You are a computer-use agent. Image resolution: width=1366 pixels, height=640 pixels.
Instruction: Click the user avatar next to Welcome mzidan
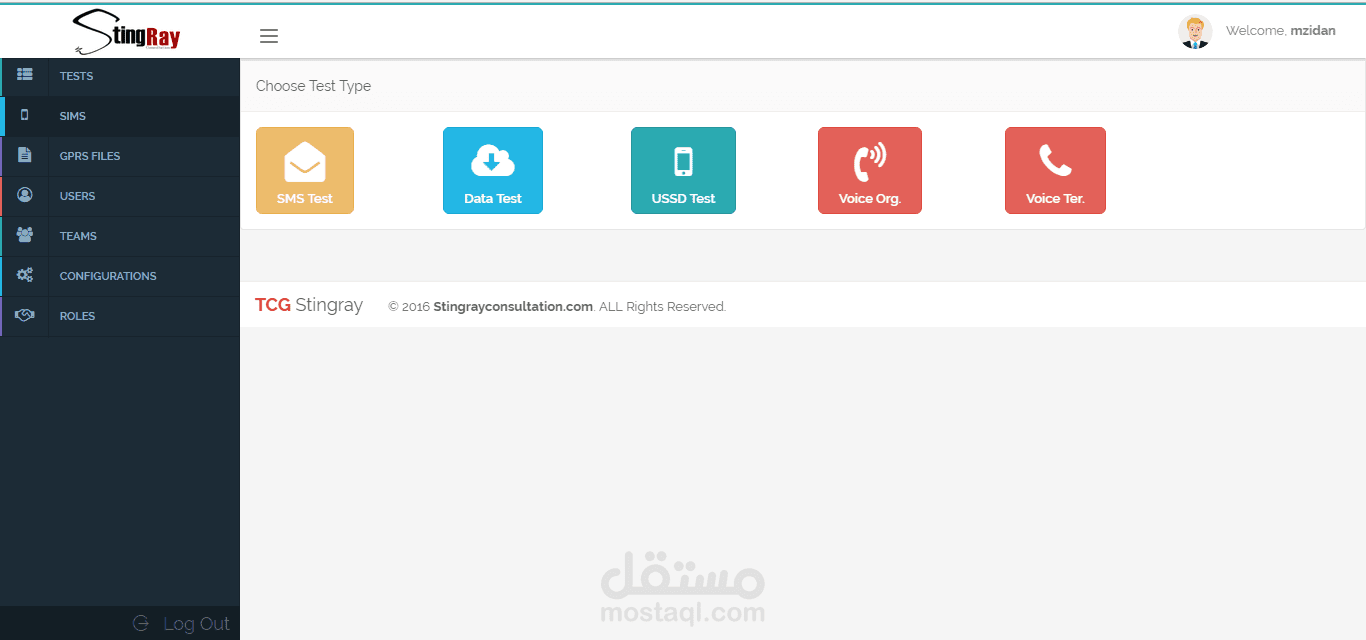click(x=1195, y=31)
